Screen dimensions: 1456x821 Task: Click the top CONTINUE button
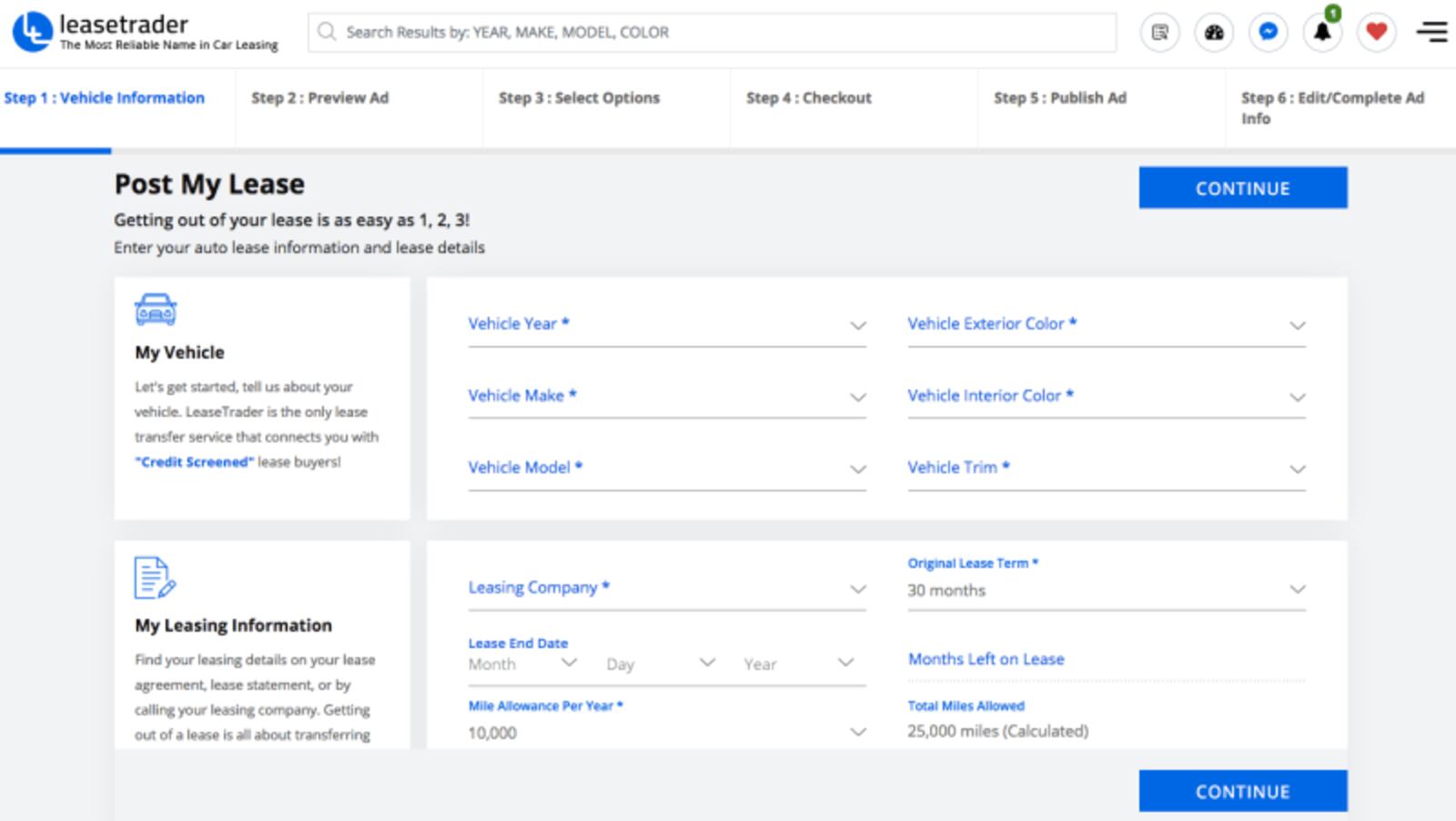tap(1243, 188)
